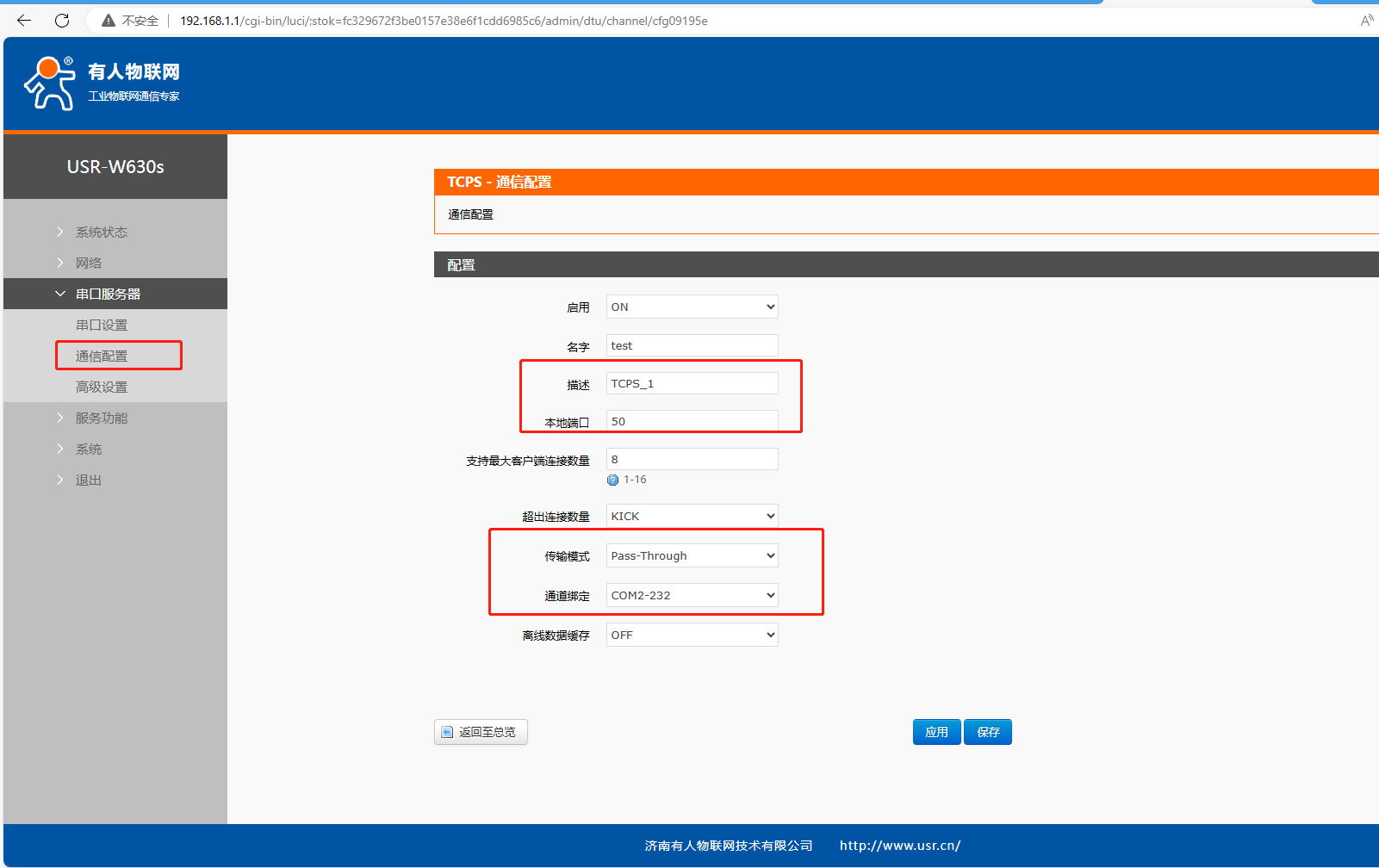
Task: Click the 应用 apply button
Action: tap(936, 733)
